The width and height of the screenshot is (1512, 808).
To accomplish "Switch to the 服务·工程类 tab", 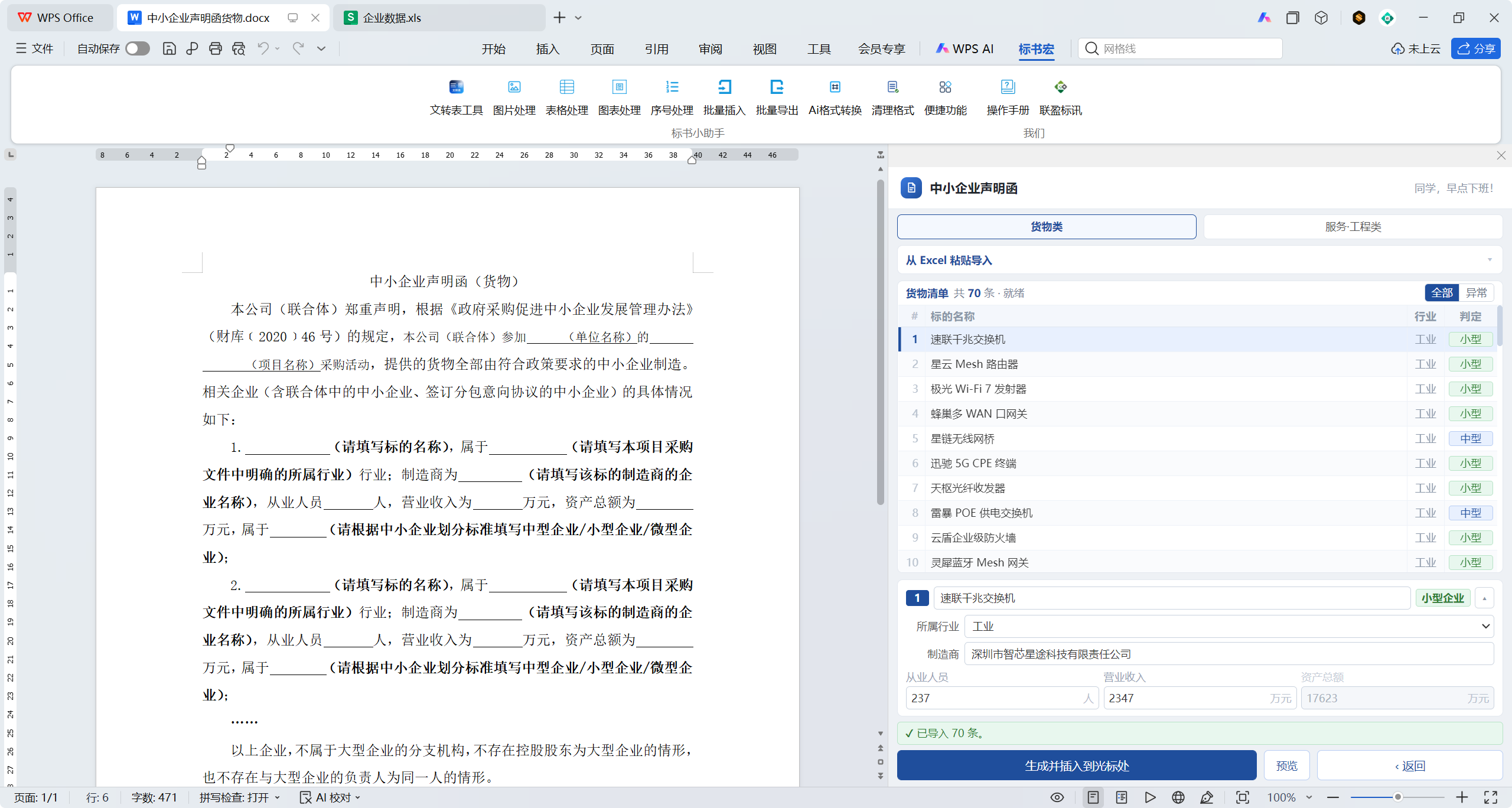I will [x=1353, y=227].
